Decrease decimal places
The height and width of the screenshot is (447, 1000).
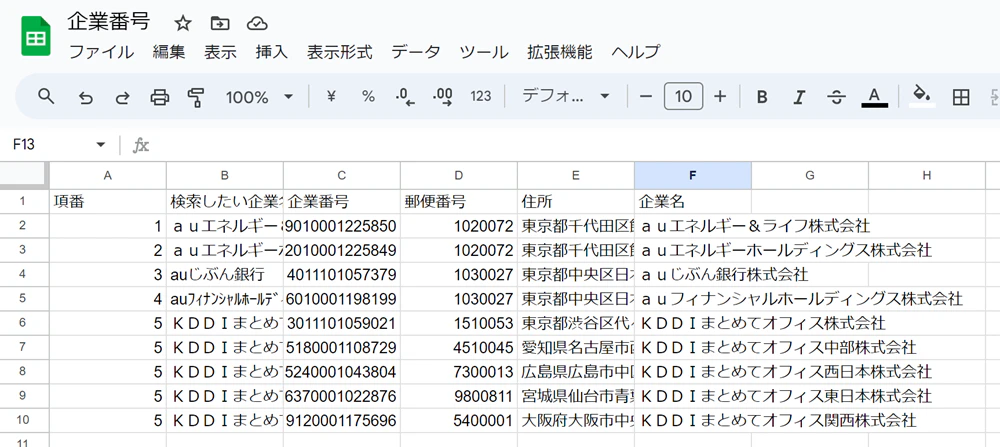coord(405,97)
